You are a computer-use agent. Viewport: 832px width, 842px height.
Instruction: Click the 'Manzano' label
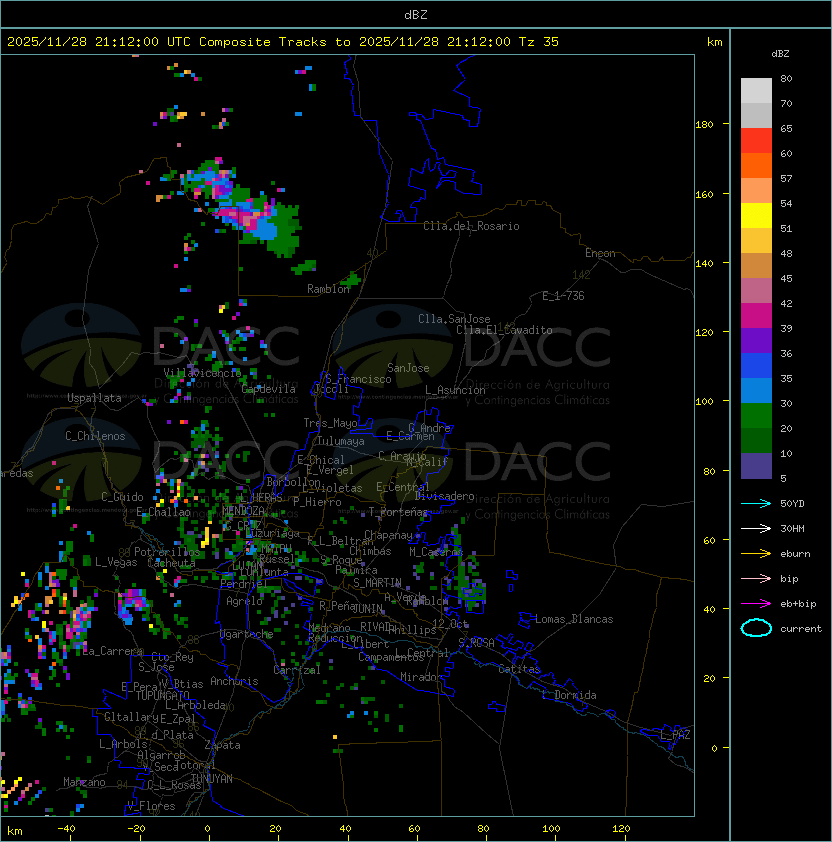tap(84, 782)
